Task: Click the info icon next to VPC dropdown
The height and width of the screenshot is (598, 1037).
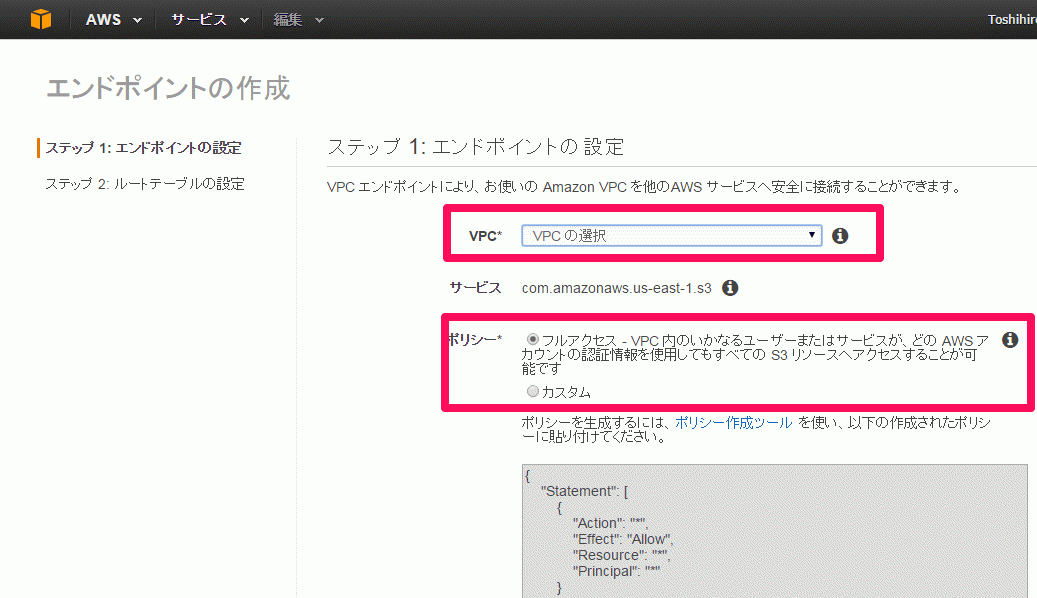Action: point(840,235)
